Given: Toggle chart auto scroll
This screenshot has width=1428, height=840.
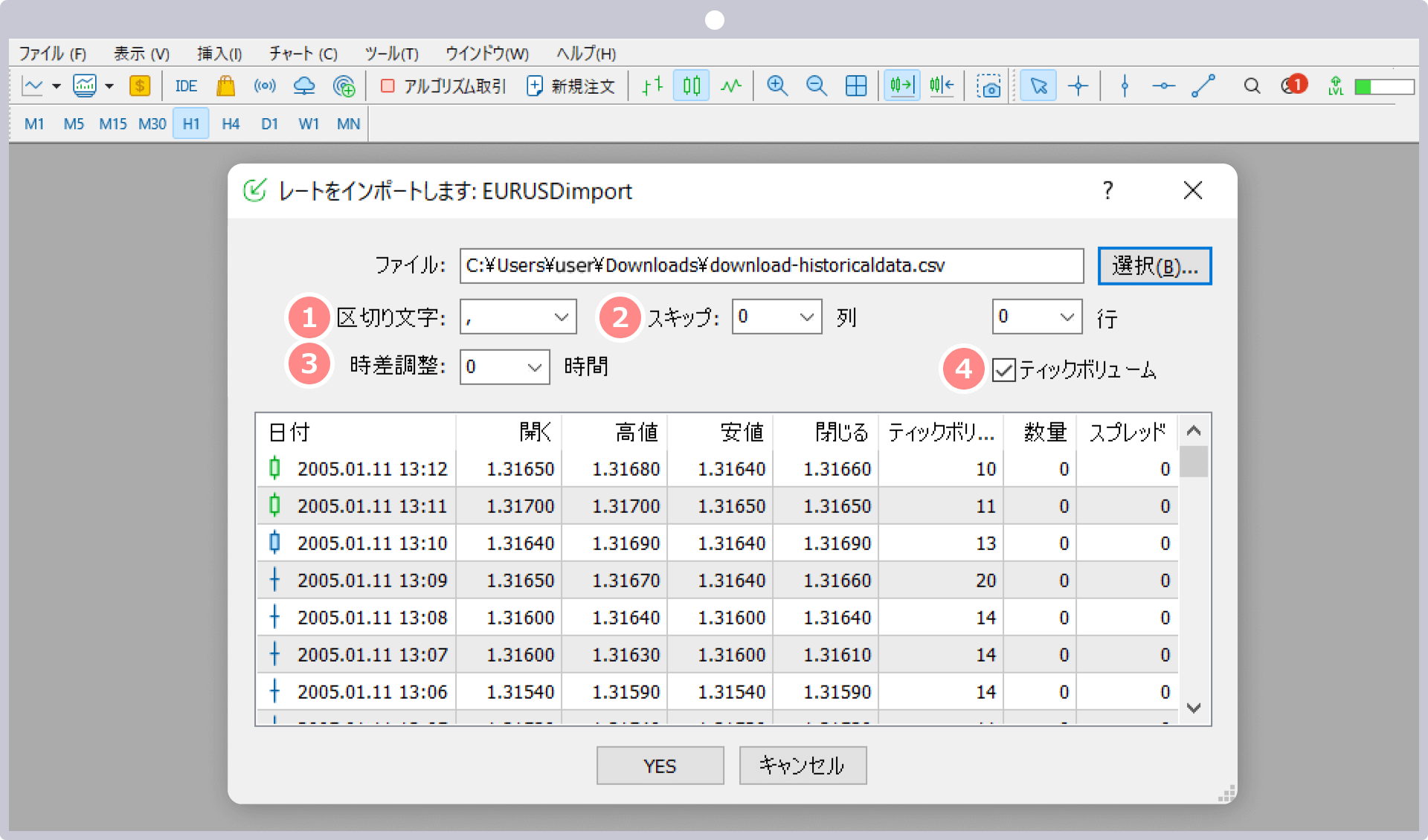Looking at the screenshot, I should (x=902, y=86).
